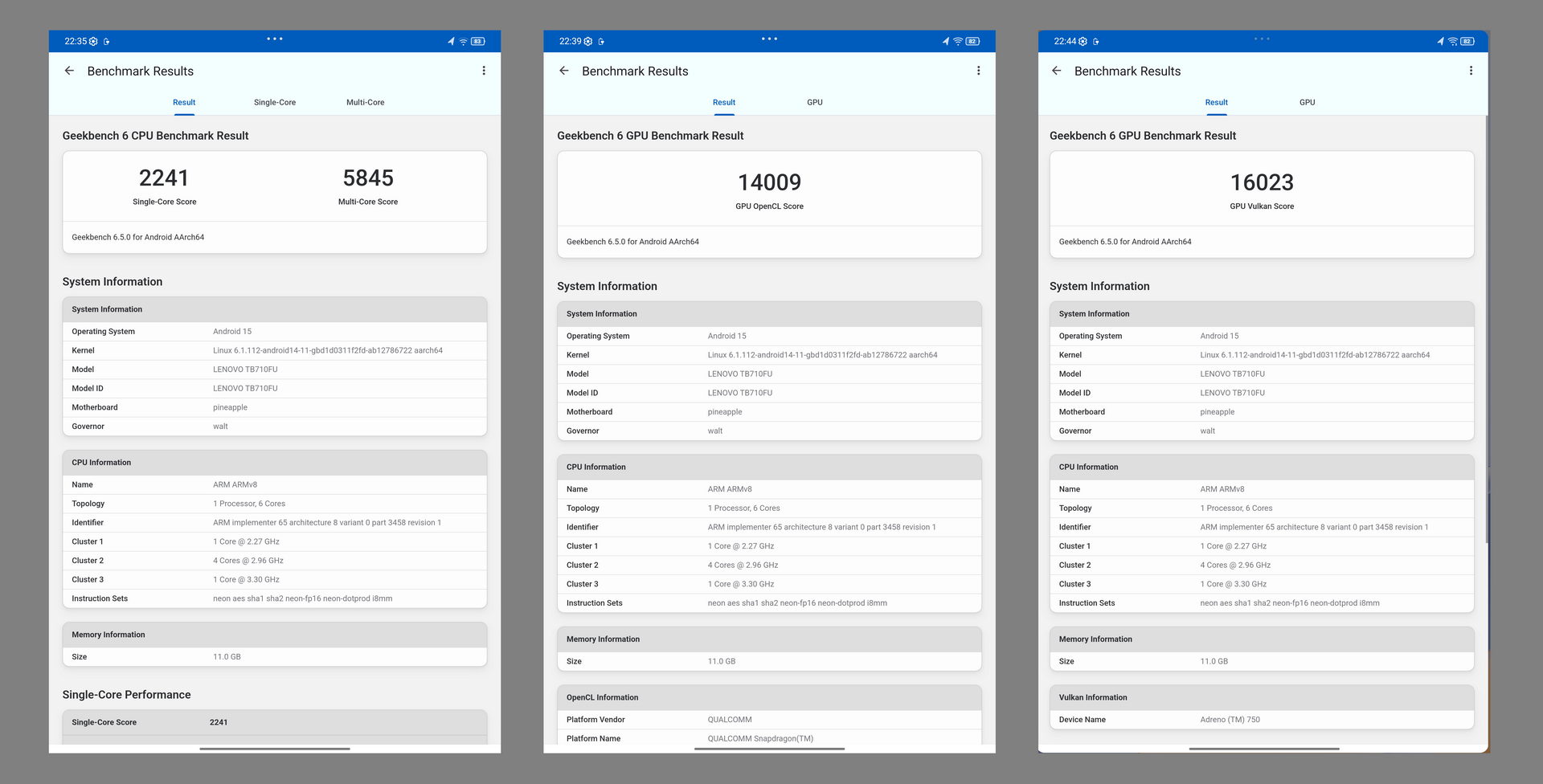Viewport: 1543px width, 784px height.
Task: Select Result tab on the CPU benchmark screen
Action: click(x=184, y=103)
